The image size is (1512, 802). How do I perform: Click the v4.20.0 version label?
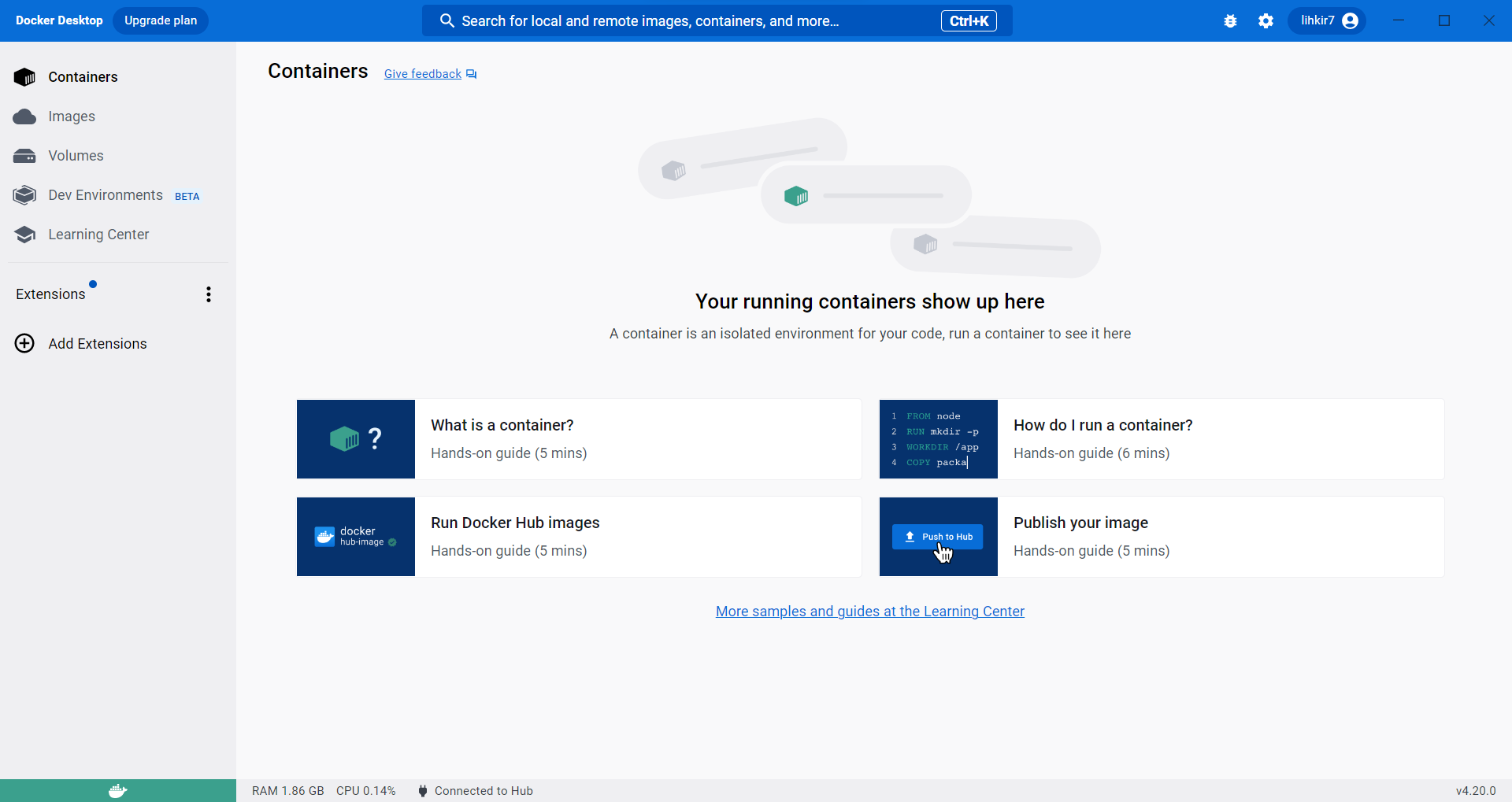click(x=1476, y=791)
